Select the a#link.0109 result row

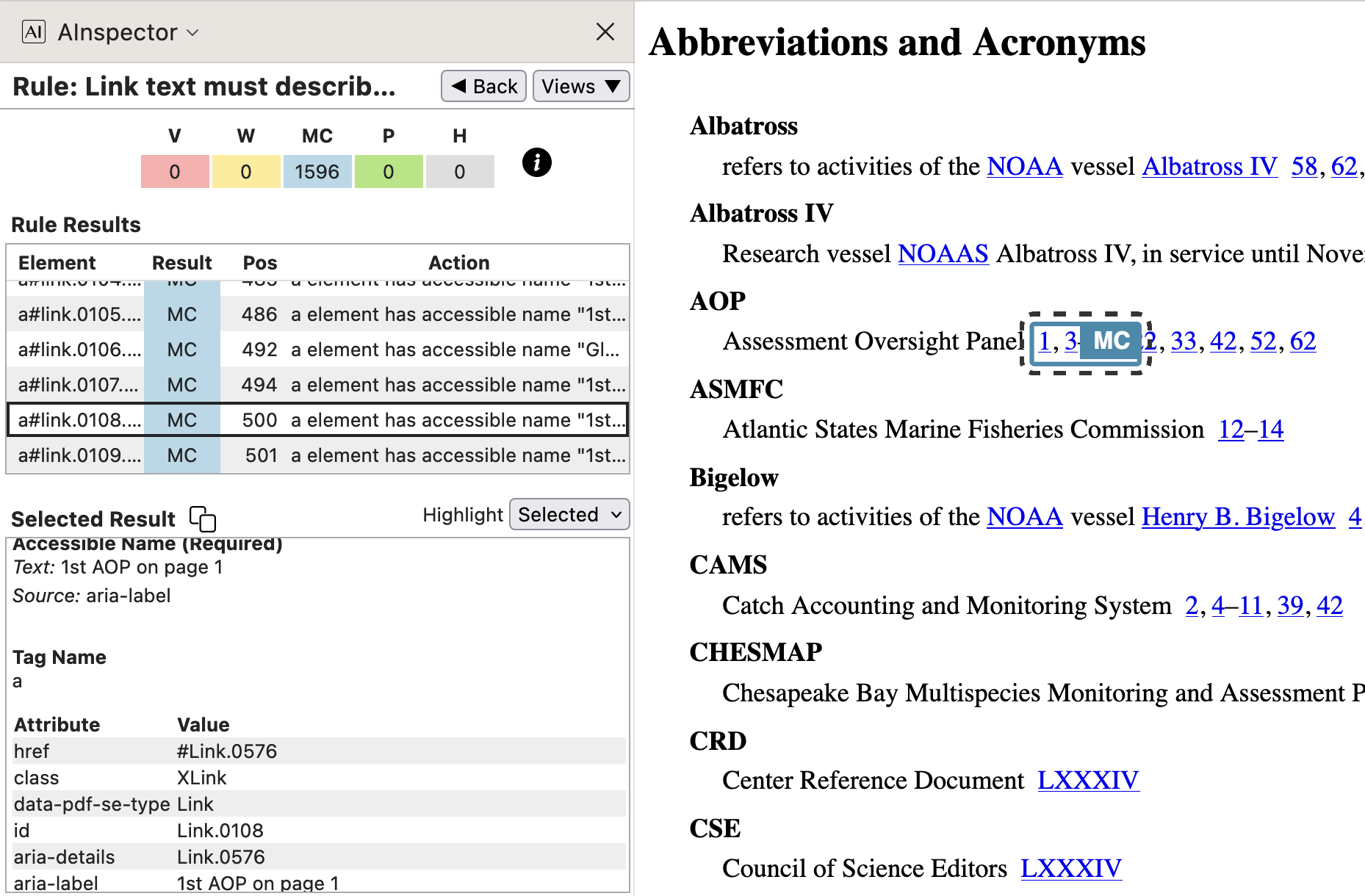(317, 455)
